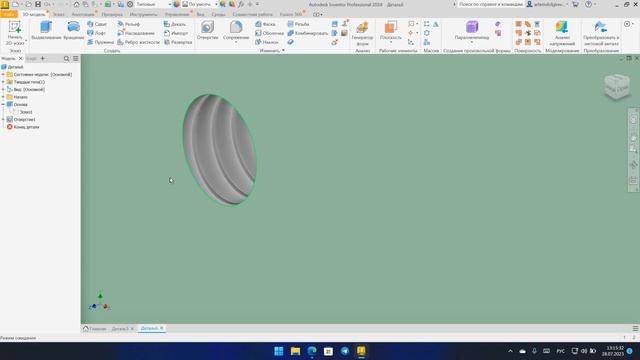
Task: Open Анализ напряжений (Stress Analysis)
Action: click(562, 33)
